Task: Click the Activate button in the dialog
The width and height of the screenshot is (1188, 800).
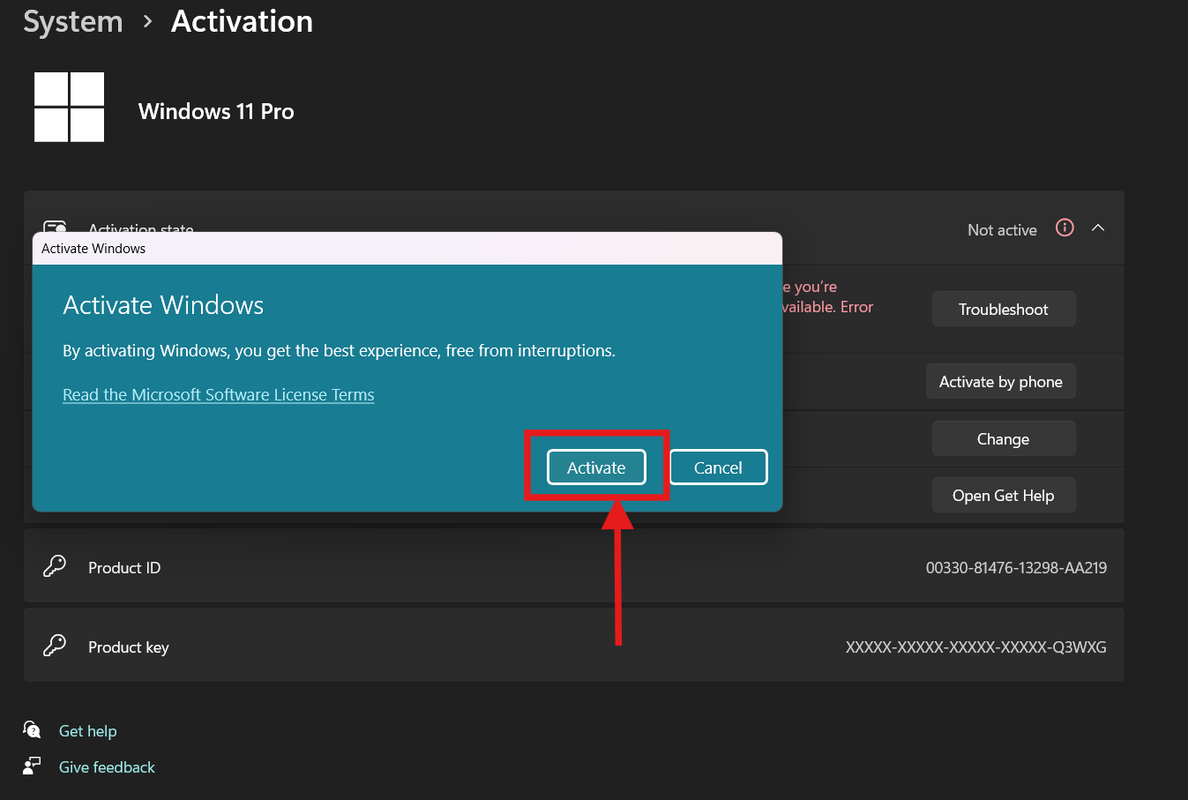Action: [595, 467]
